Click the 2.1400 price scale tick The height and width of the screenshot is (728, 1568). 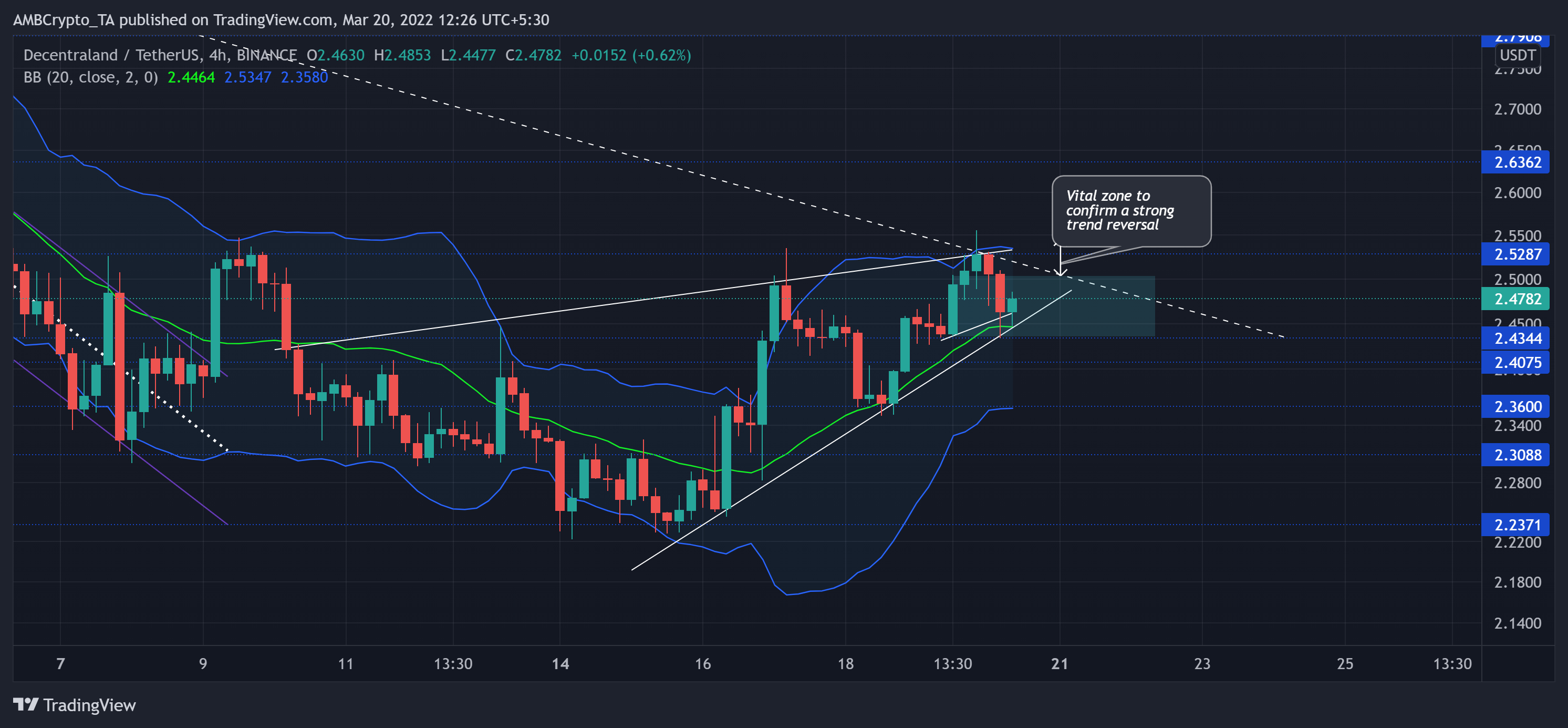pos(1518,623)
